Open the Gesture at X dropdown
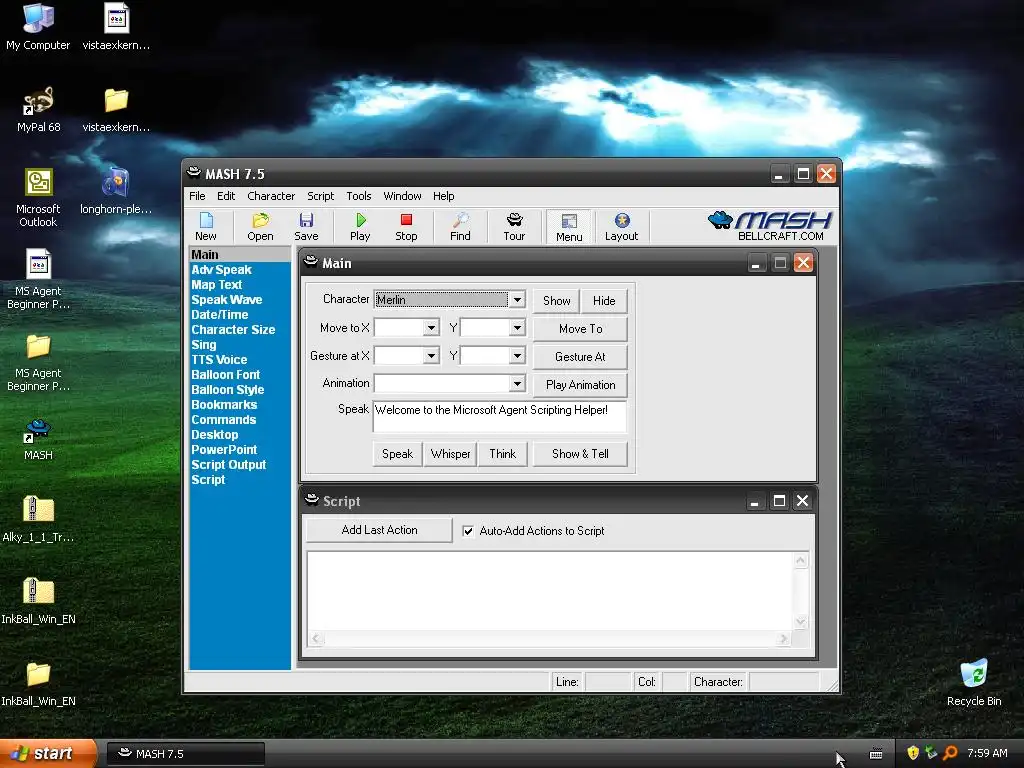This screenshot has height=768, width=1024. (431, 356)
